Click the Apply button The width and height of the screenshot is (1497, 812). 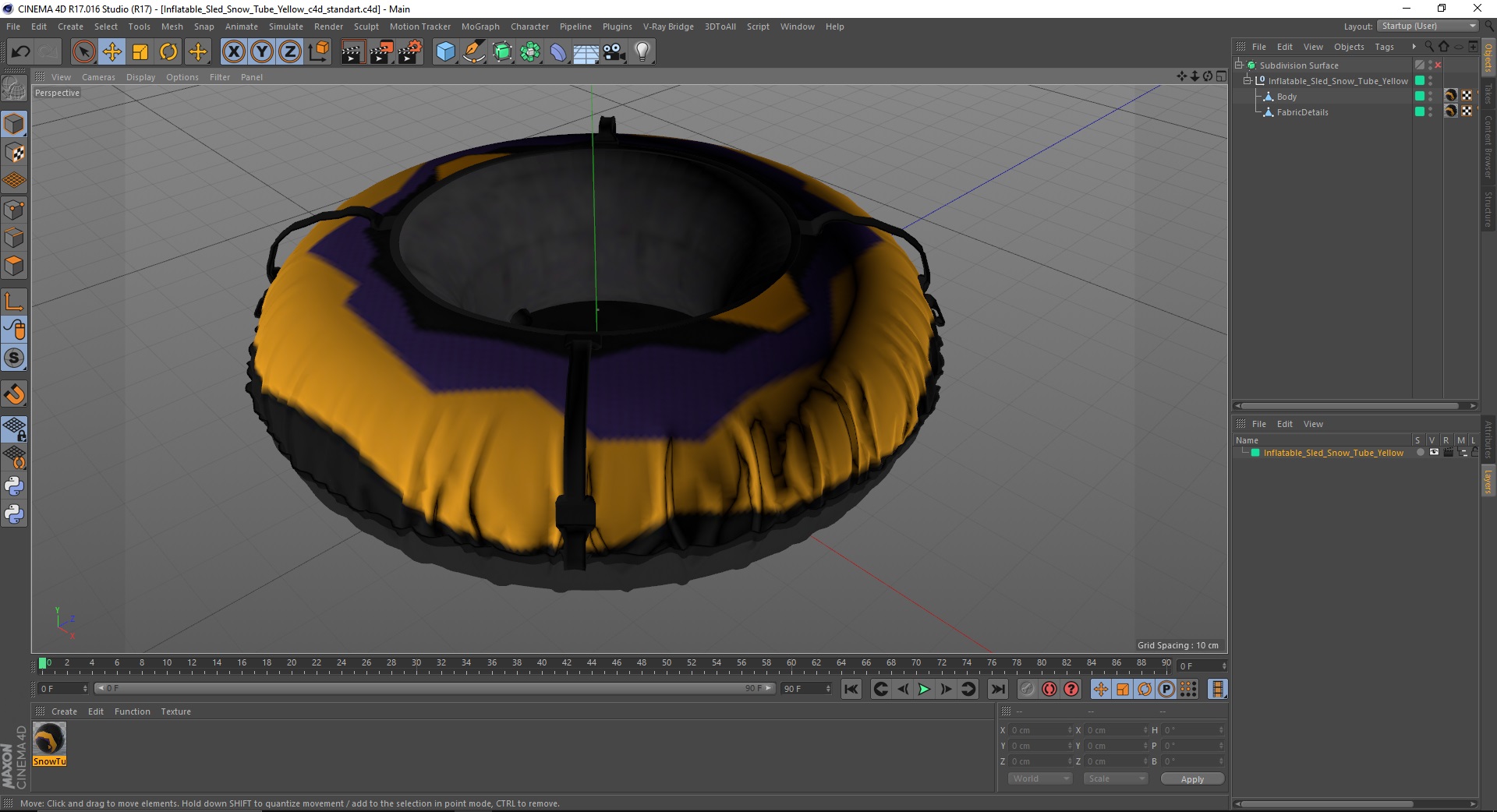pyautogui.click(x=1192, y=778)
